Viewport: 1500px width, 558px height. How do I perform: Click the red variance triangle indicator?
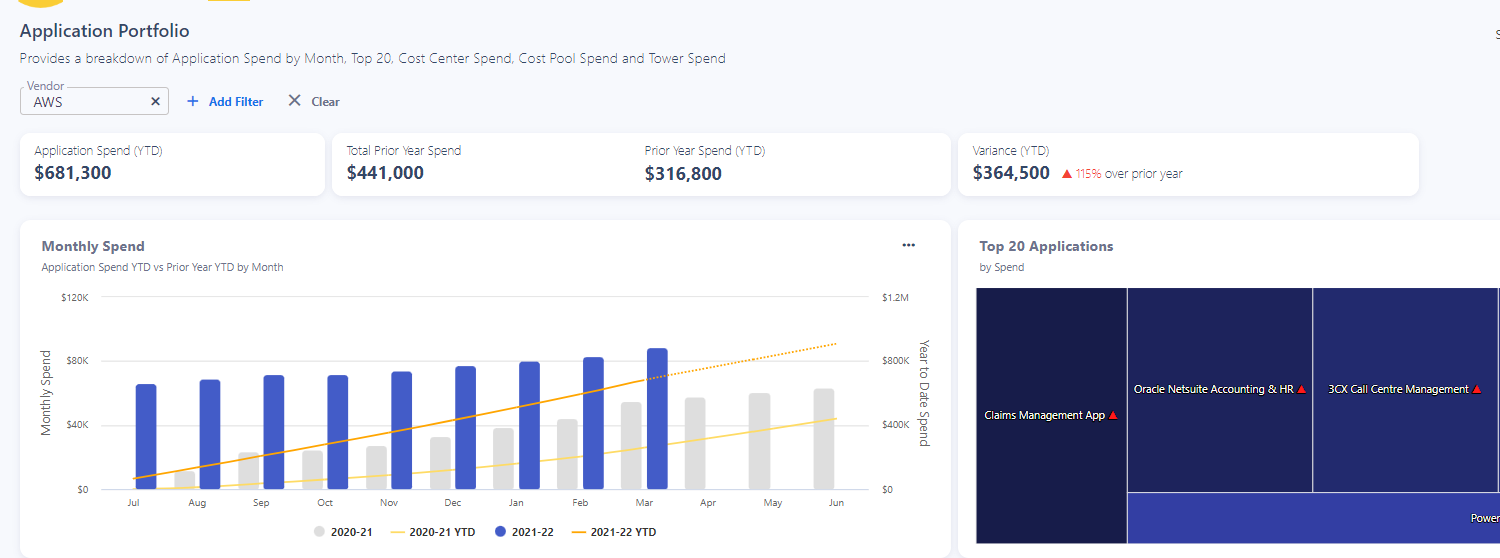click(1067, 174)
